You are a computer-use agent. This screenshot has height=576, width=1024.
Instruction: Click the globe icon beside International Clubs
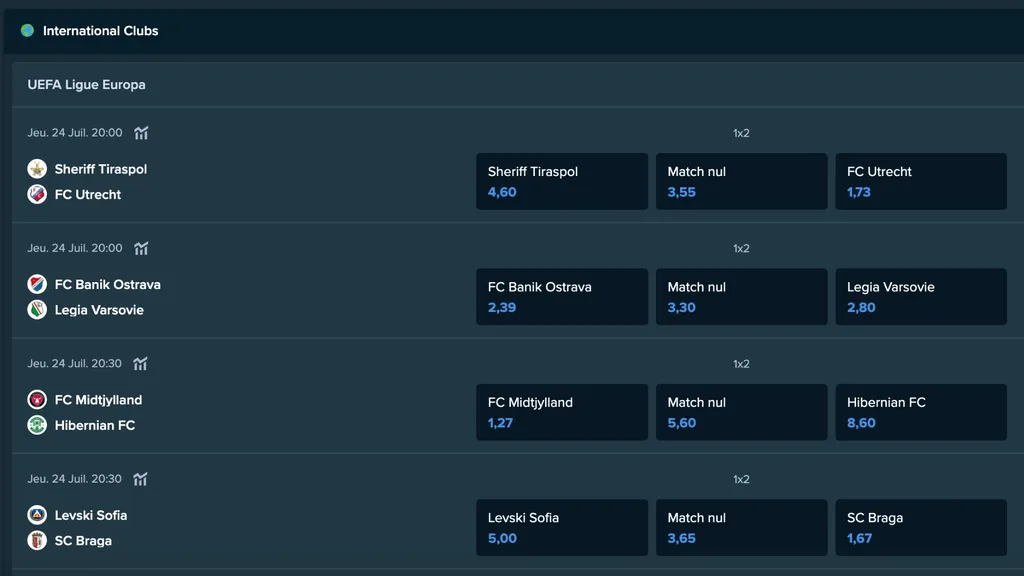[27, 31]
